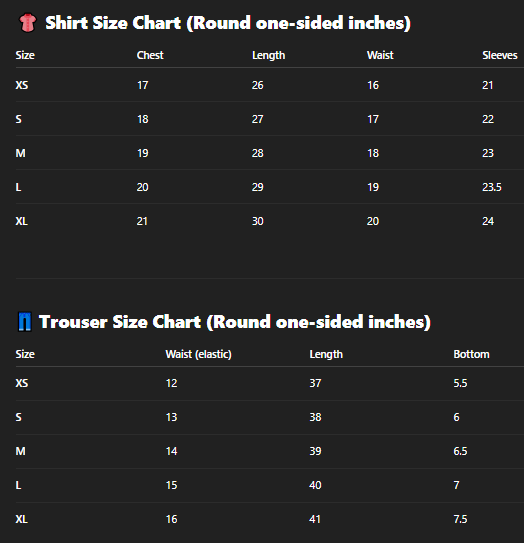Screen dimensions: 524x543
Task: Click the red shirt emoji icon
Action: pos(27,23)
